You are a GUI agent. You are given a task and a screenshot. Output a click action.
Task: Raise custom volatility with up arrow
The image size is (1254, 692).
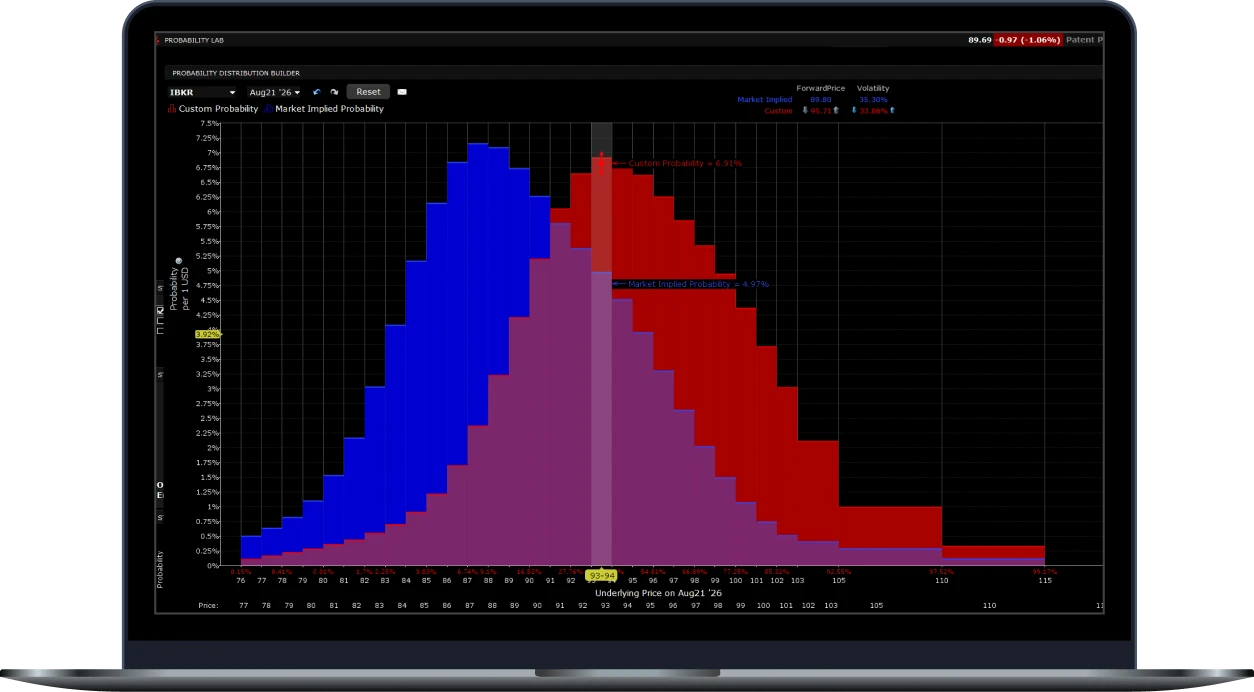892,110
